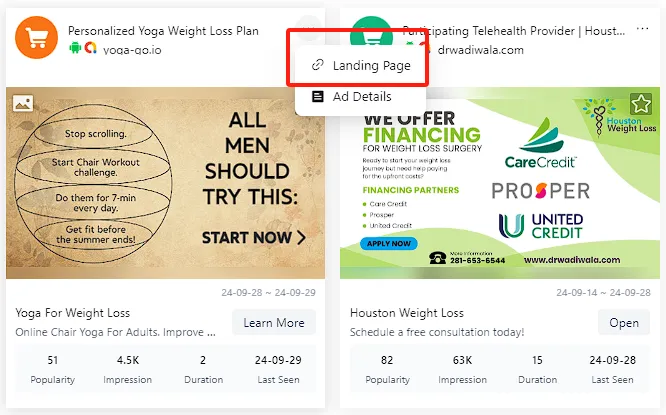The image size is (666, 415).
Task: Click the document icon beside Ad Details
Action: pos(318,97)
